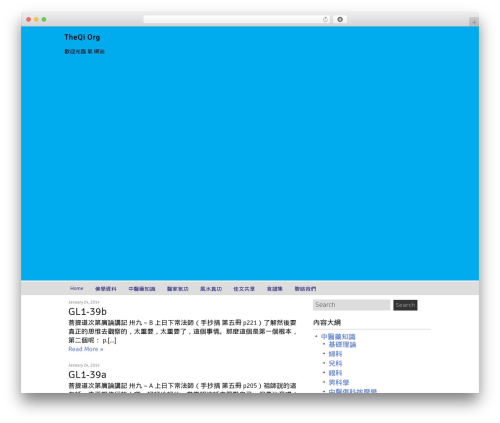Click the tagline under TheQi Org
The height and width of the screenshot is (423, 500).
click(x=84, y=51)
